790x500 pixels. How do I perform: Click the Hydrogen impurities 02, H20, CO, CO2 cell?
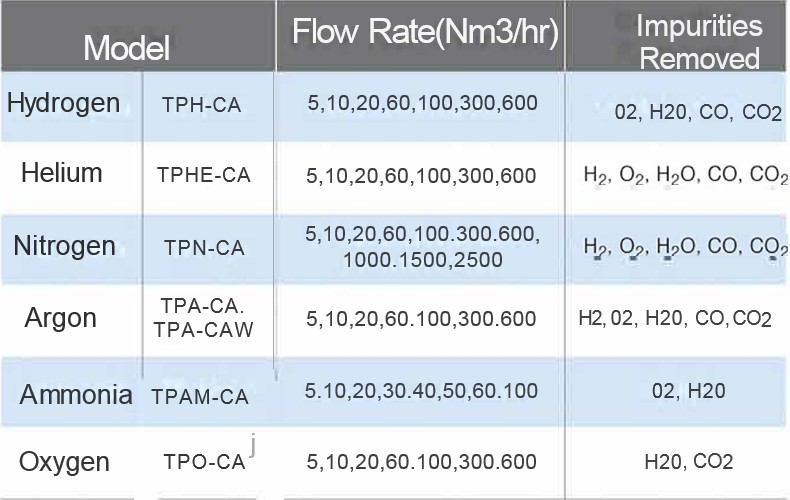pos(698,112)
